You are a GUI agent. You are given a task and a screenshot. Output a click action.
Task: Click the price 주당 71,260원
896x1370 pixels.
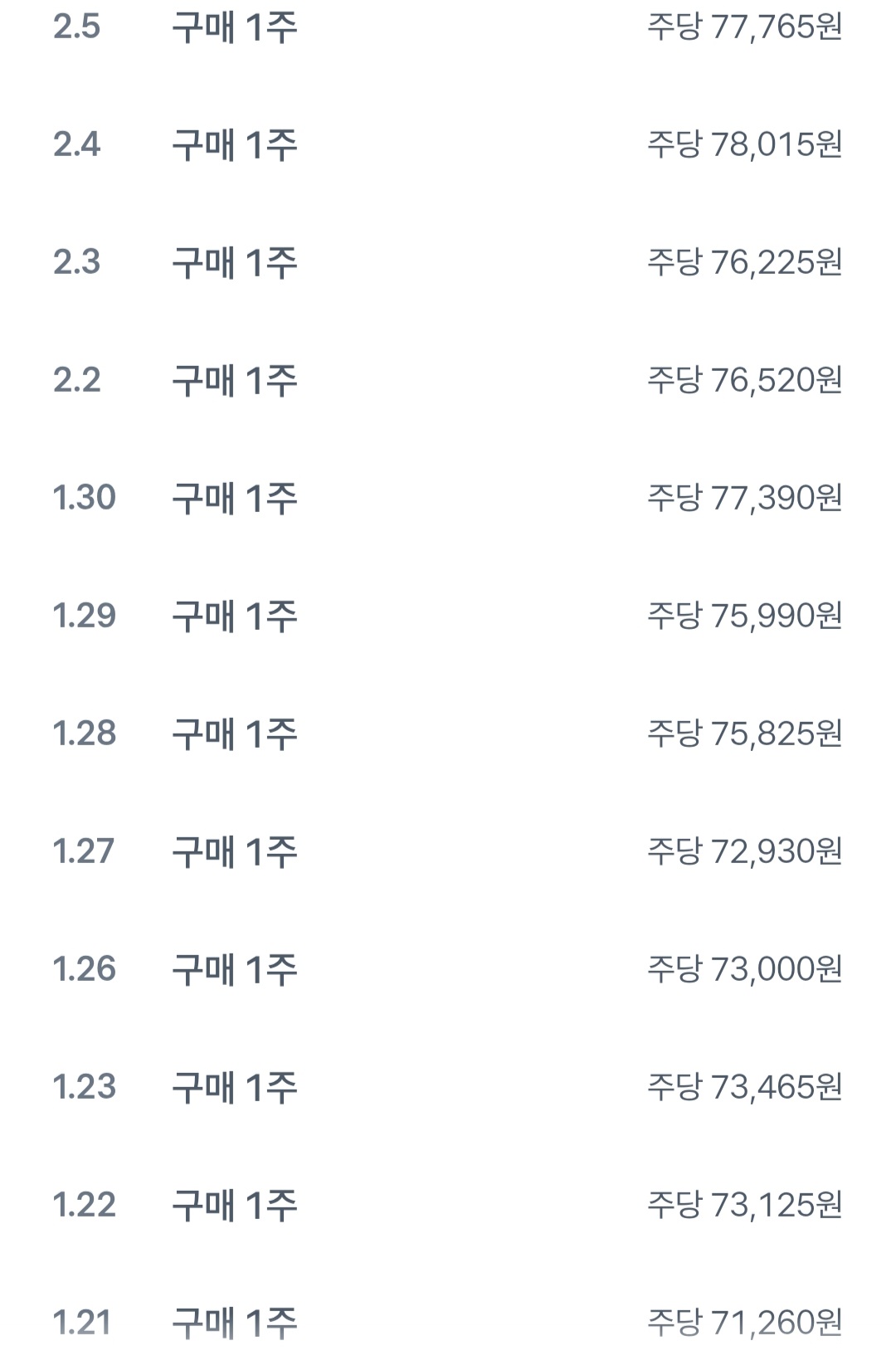tap(744, 1324)
